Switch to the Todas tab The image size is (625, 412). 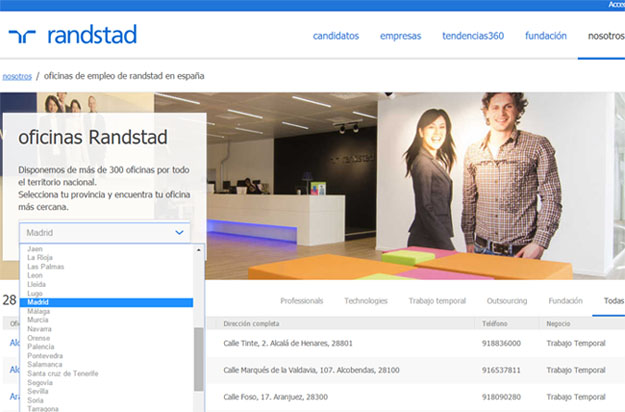click(613, 301)
